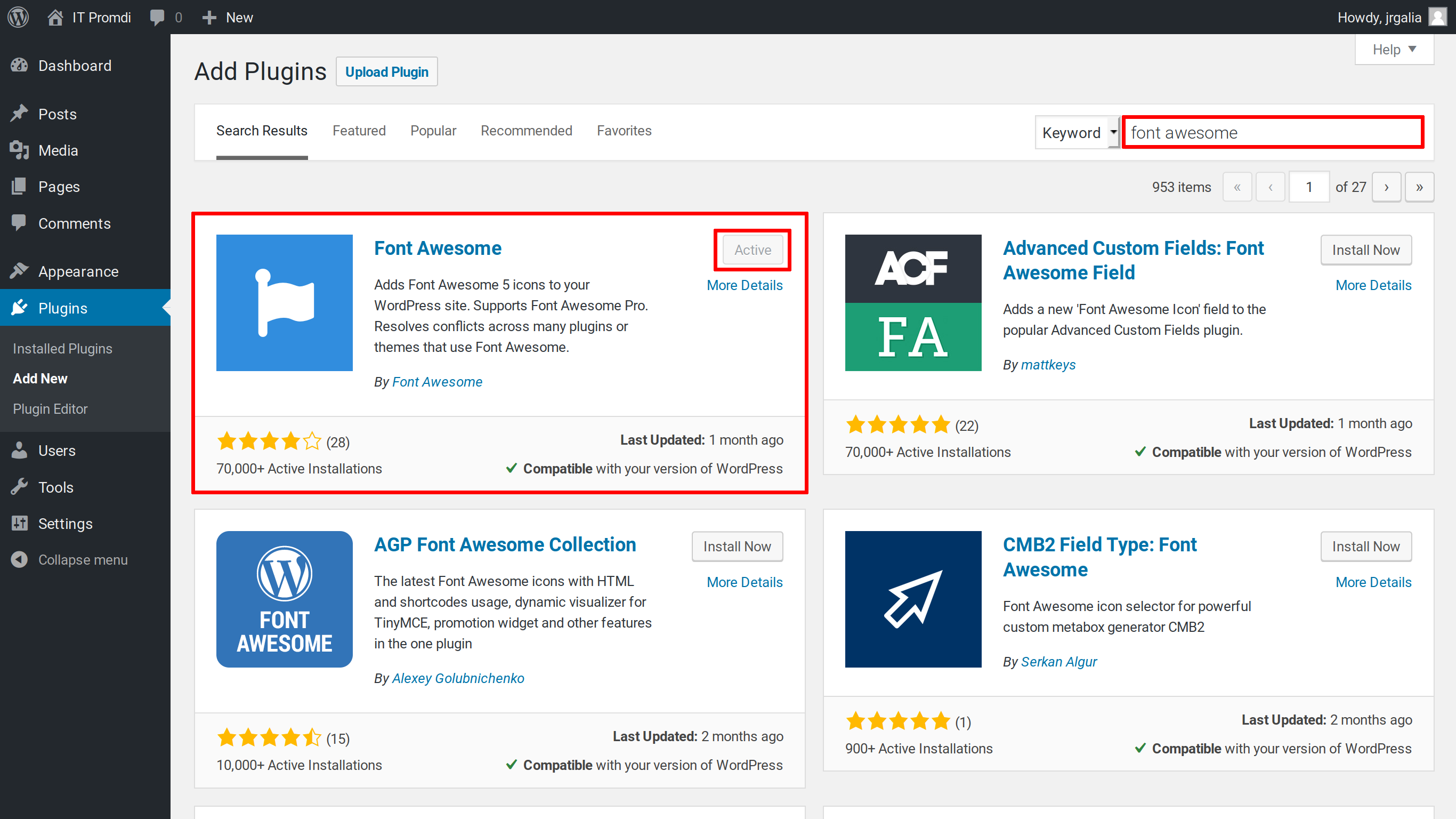
Task: Click the plus New icon
Action: click(x=209, y=18)
